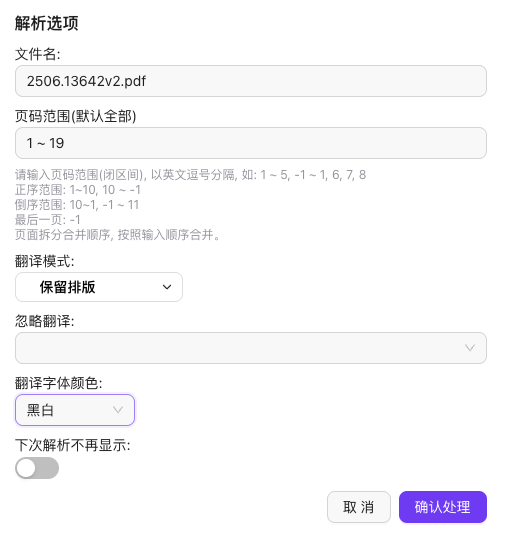Toggle the 下次解析不再显示 switch
The width and height of the screenshot is (506, 539).
point(37,468)
